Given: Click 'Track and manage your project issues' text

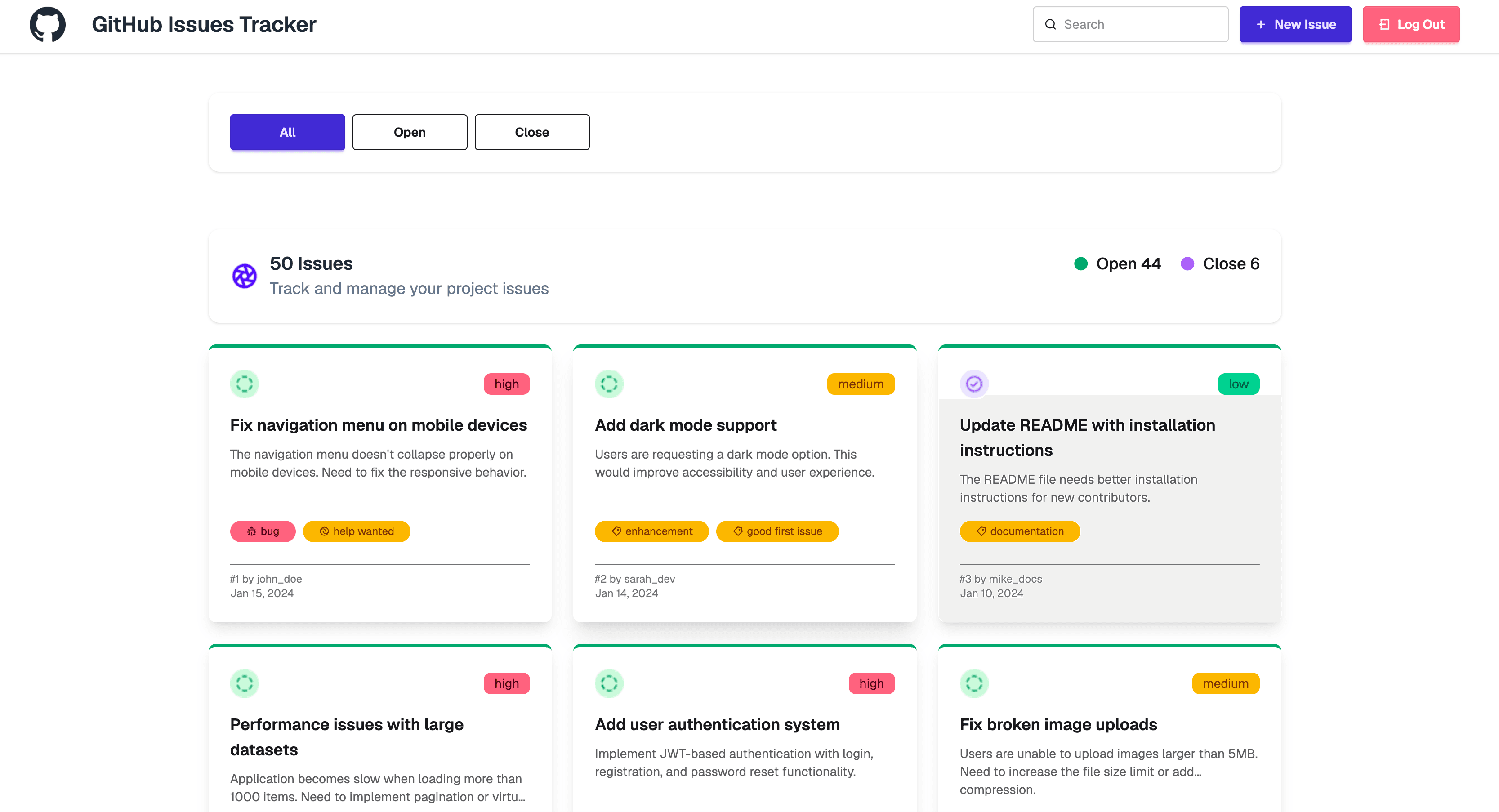Looking at the screenshot, I should 409,289.
